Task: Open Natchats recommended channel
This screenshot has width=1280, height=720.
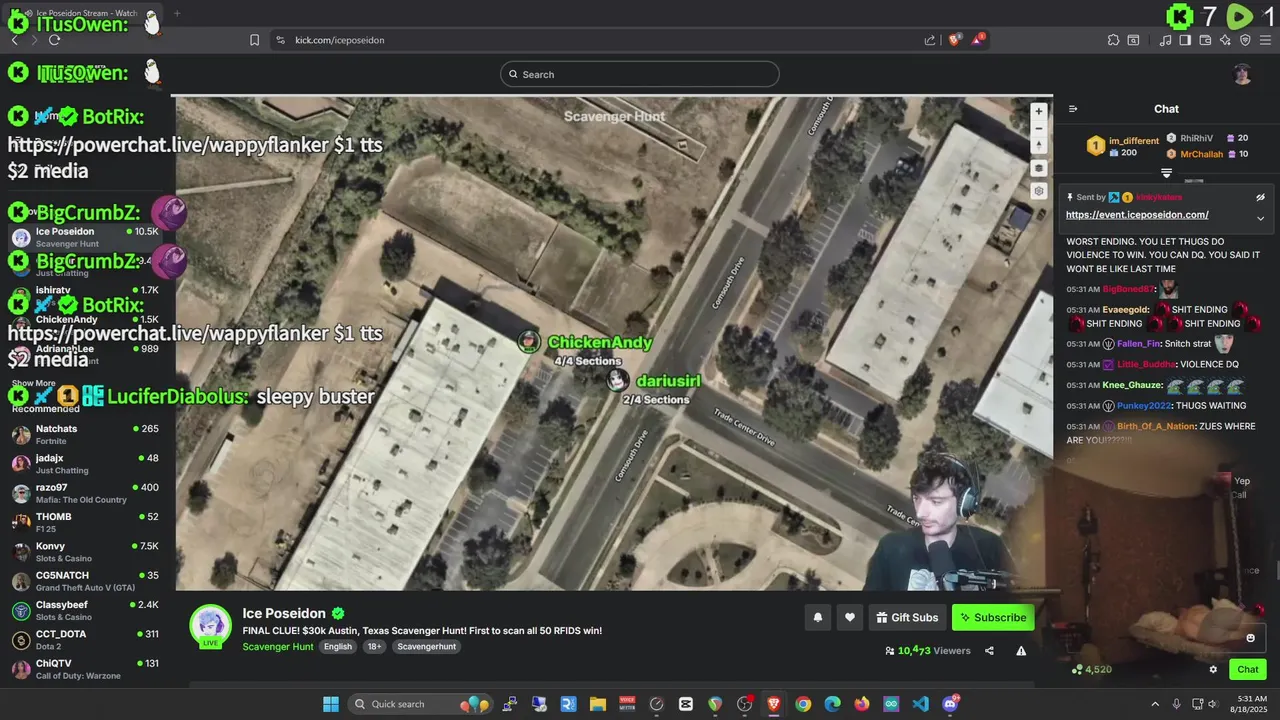Action: [86, 434]
